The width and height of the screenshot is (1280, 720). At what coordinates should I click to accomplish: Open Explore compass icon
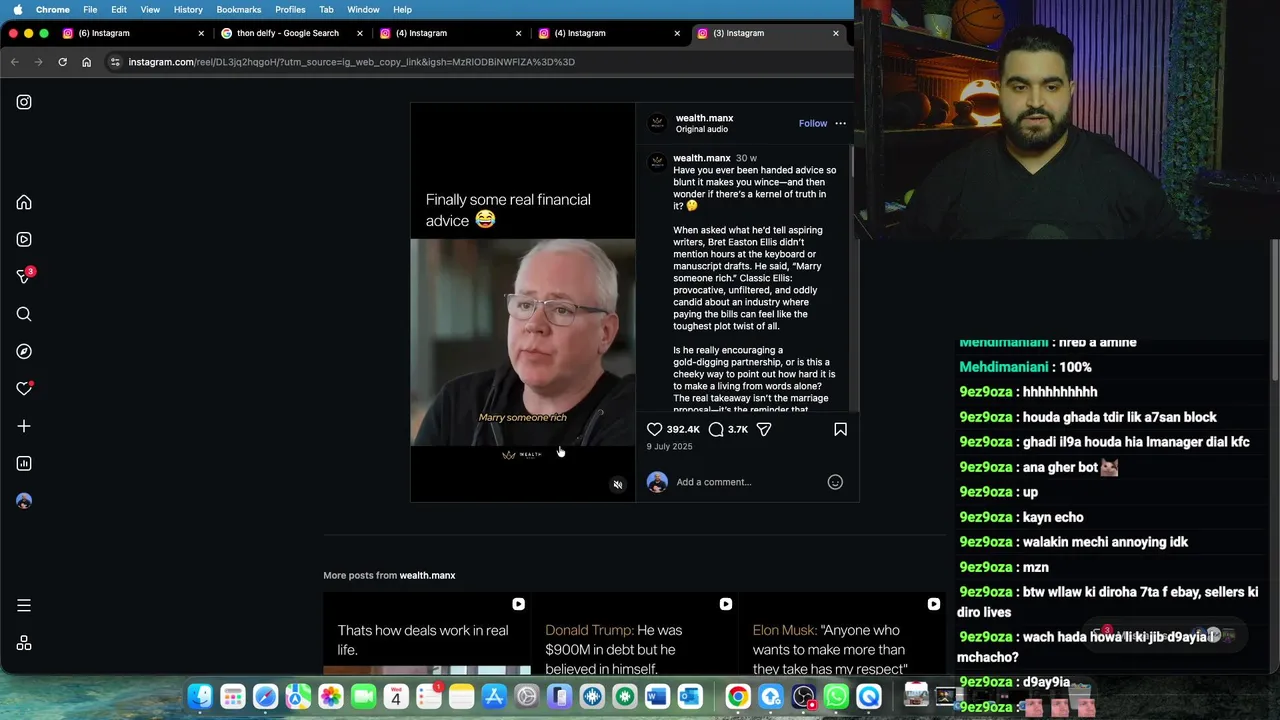point(24,351)
